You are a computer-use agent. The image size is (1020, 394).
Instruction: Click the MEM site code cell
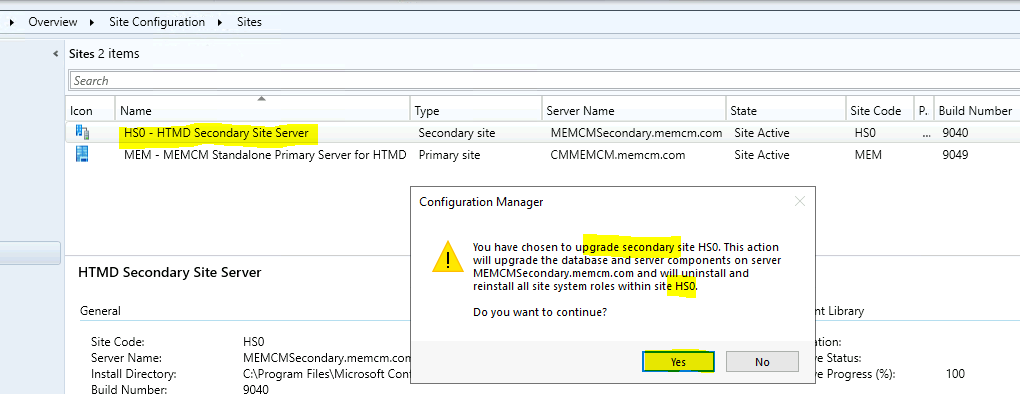click(x=867, y=155)
